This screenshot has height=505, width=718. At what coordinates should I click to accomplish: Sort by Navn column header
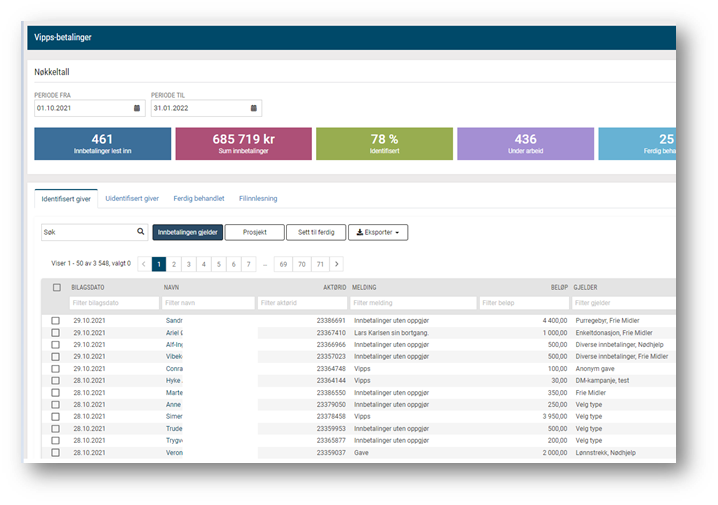pos(171,288)
